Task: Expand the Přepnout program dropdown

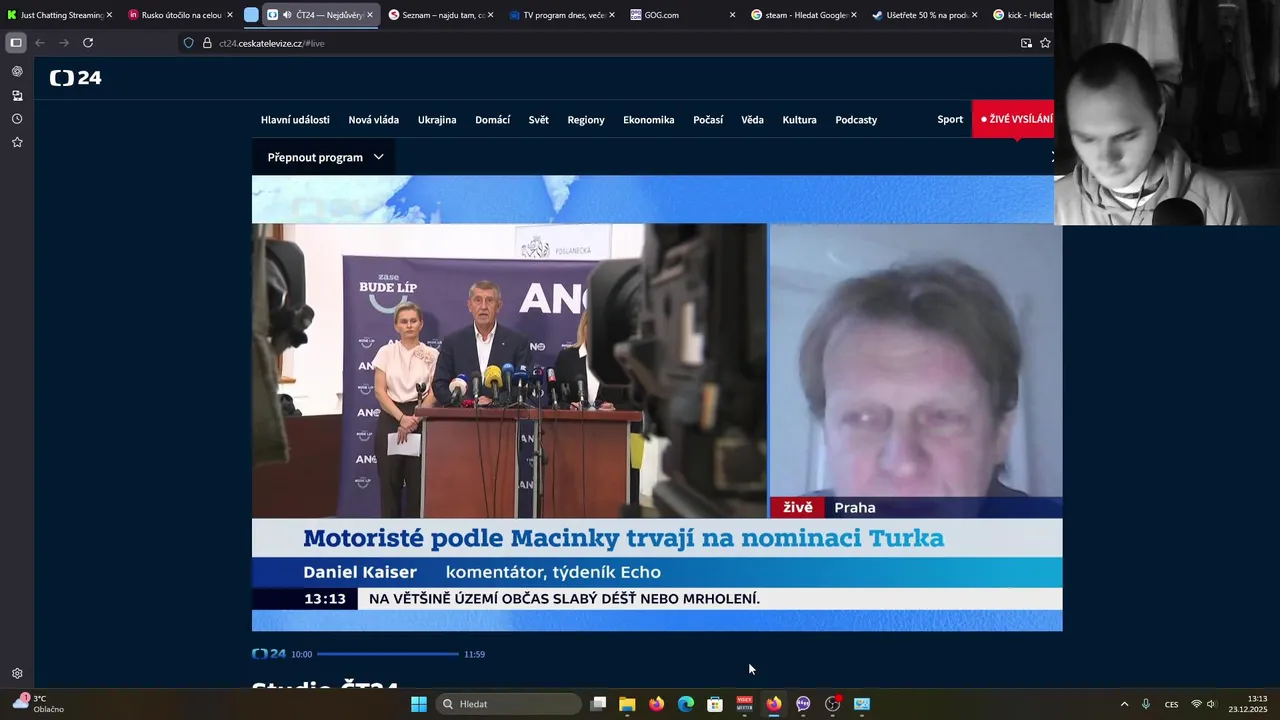Action: pos(325,157)
